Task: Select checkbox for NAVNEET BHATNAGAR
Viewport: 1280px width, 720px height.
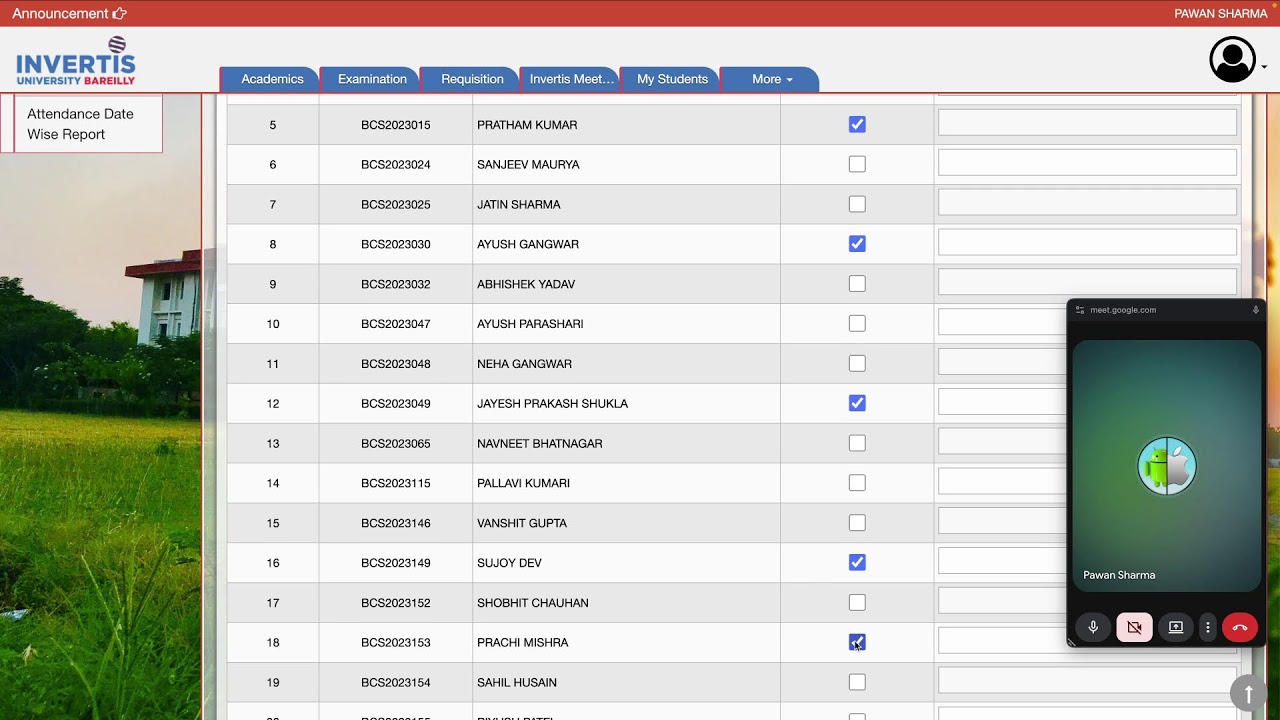Action: tap(857, 443)
